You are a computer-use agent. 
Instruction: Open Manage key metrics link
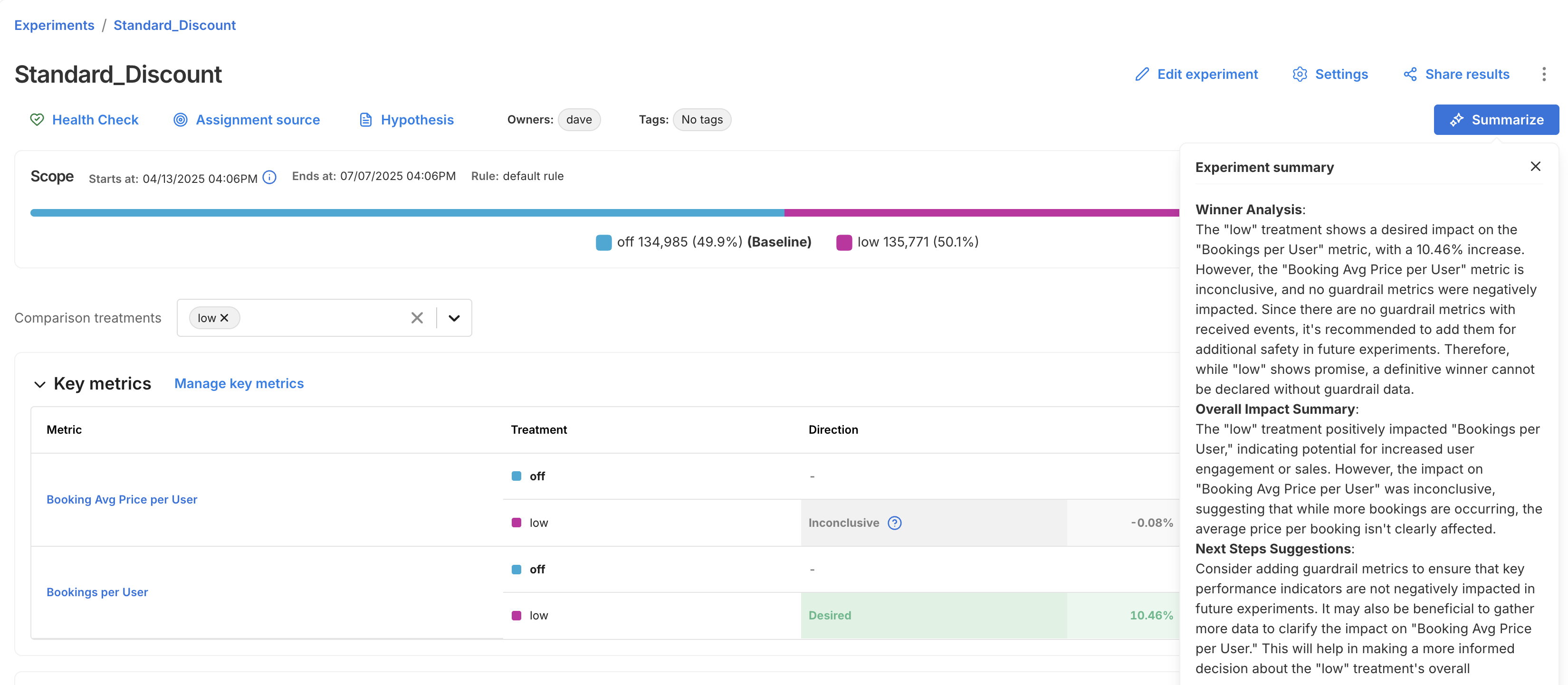[x=239, y=383]
